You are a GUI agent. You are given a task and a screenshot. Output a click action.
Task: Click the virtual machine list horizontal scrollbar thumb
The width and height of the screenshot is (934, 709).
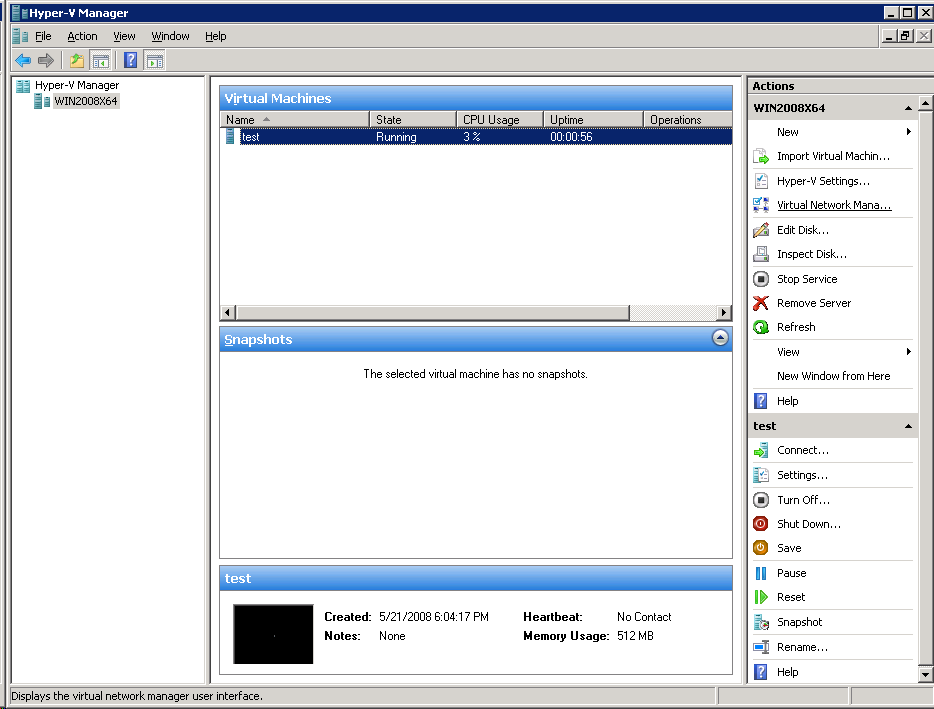coord(432,313)
